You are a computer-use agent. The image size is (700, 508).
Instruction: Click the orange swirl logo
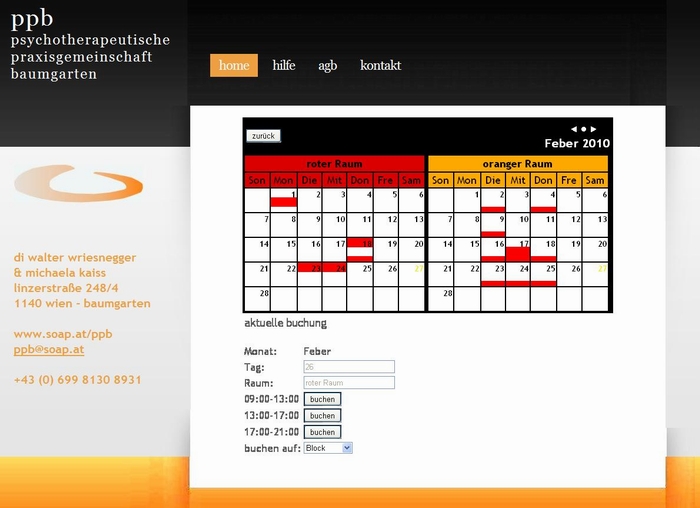click(78, 183)
